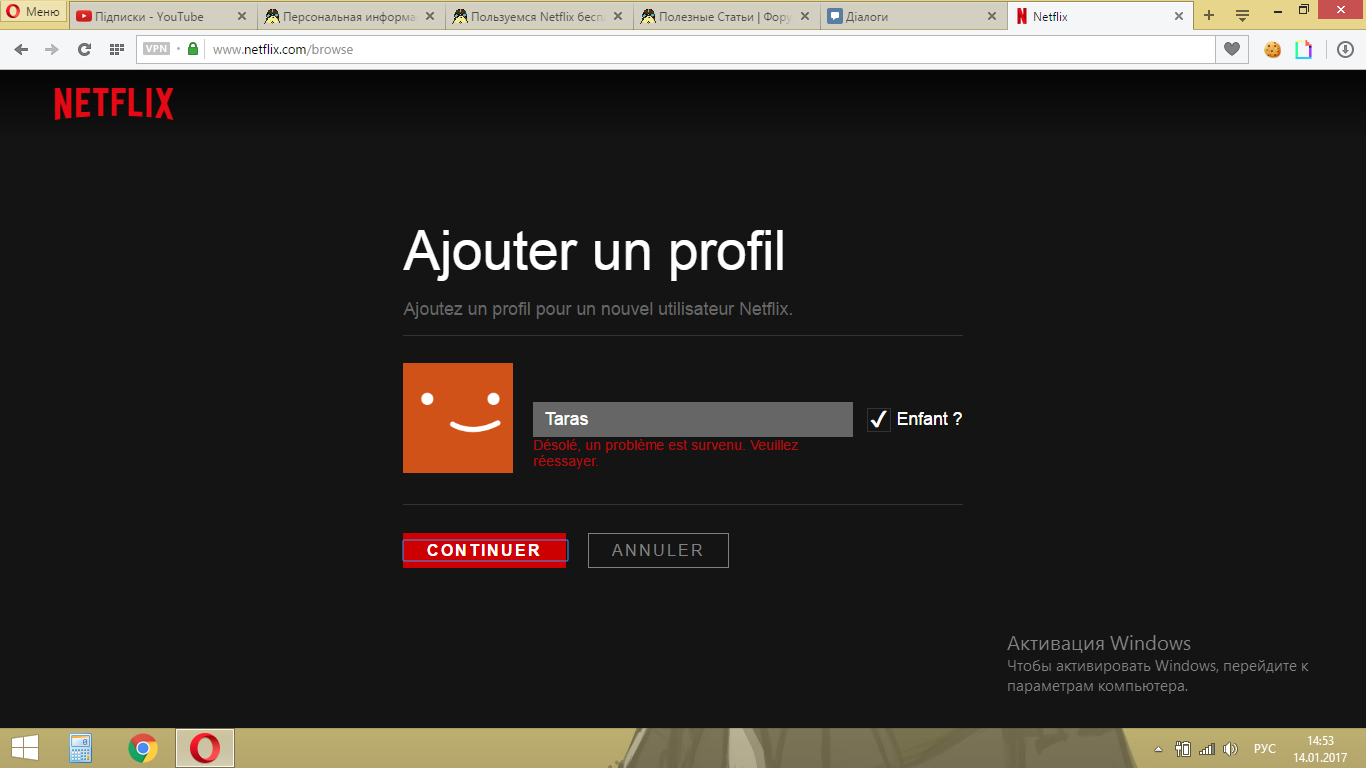Close the Персональная информация tab

coord(429,16)
